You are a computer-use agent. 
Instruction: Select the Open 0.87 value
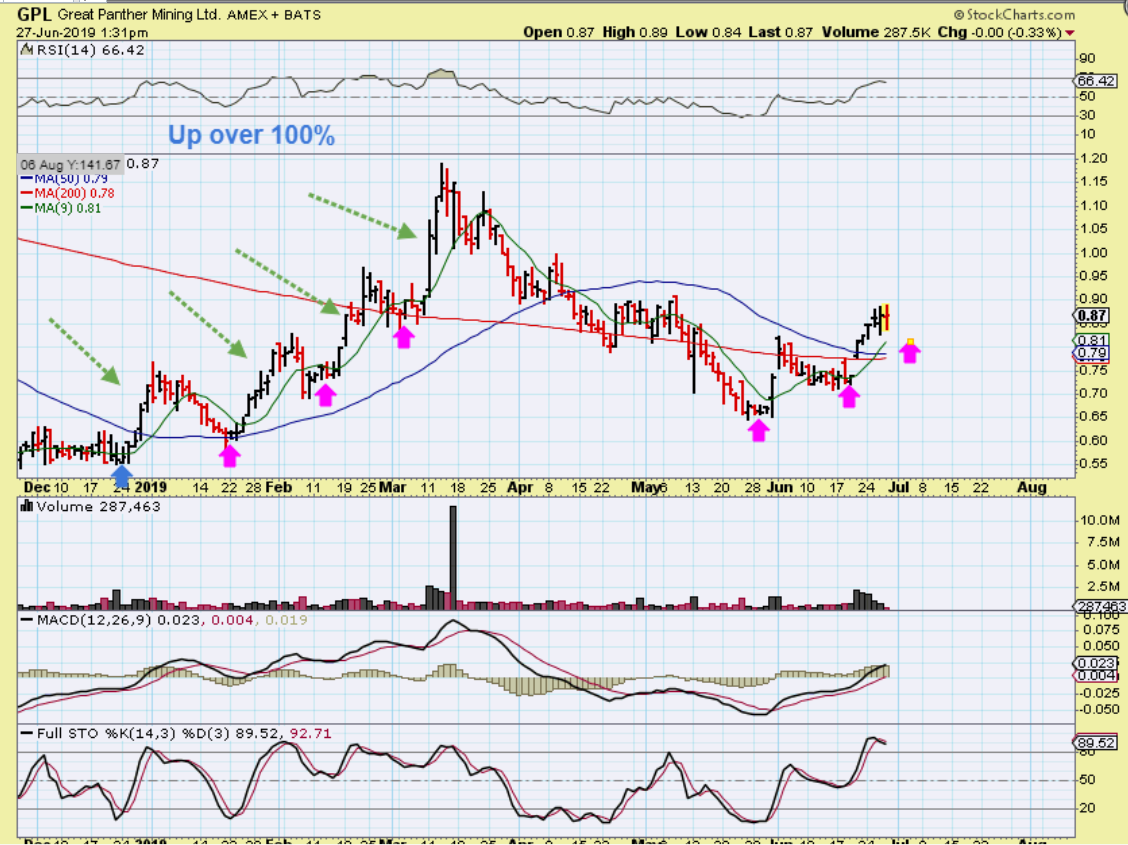click(x=559, y=32)
